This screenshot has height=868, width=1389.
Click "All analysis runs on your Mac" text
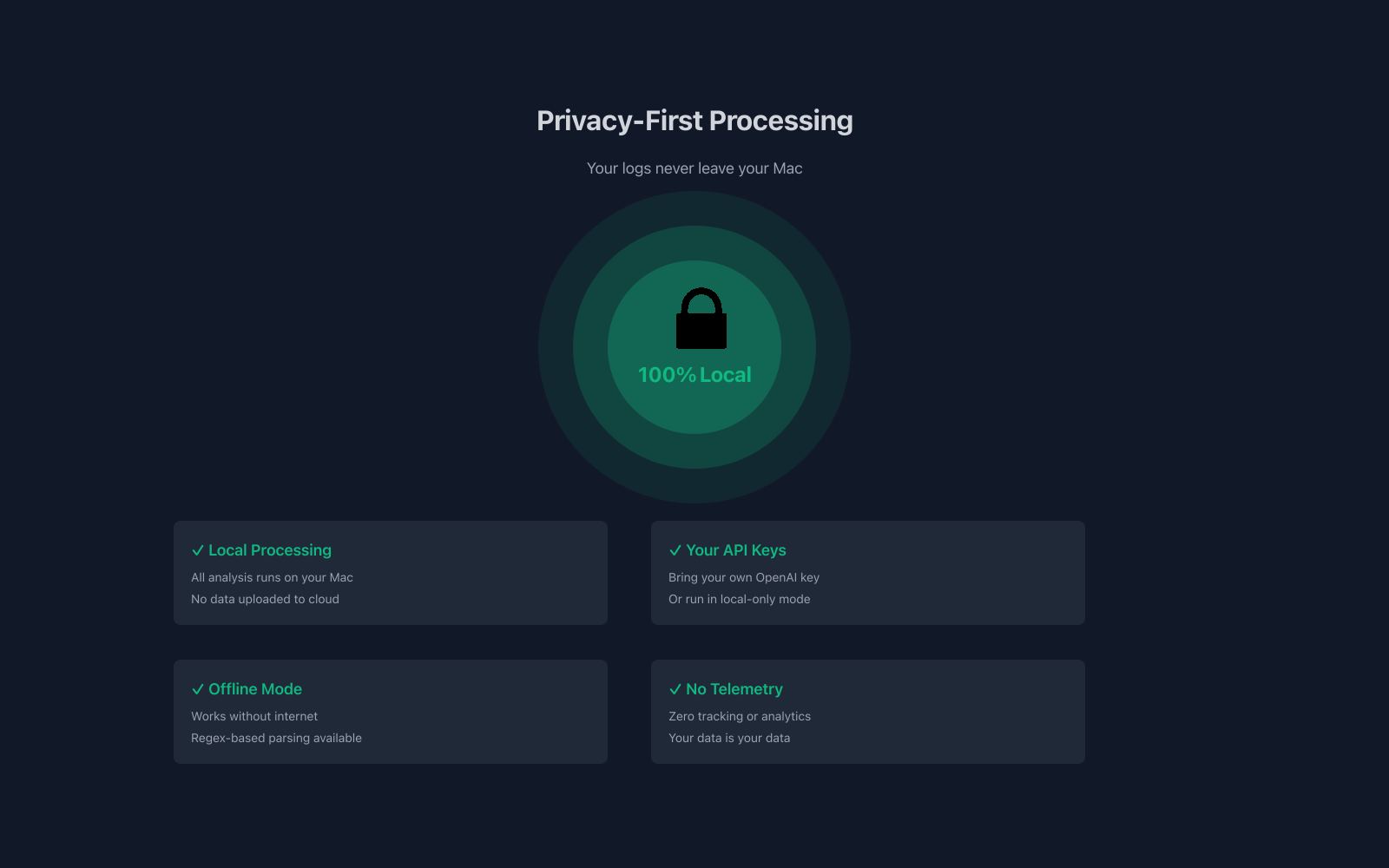click(272, 577)
